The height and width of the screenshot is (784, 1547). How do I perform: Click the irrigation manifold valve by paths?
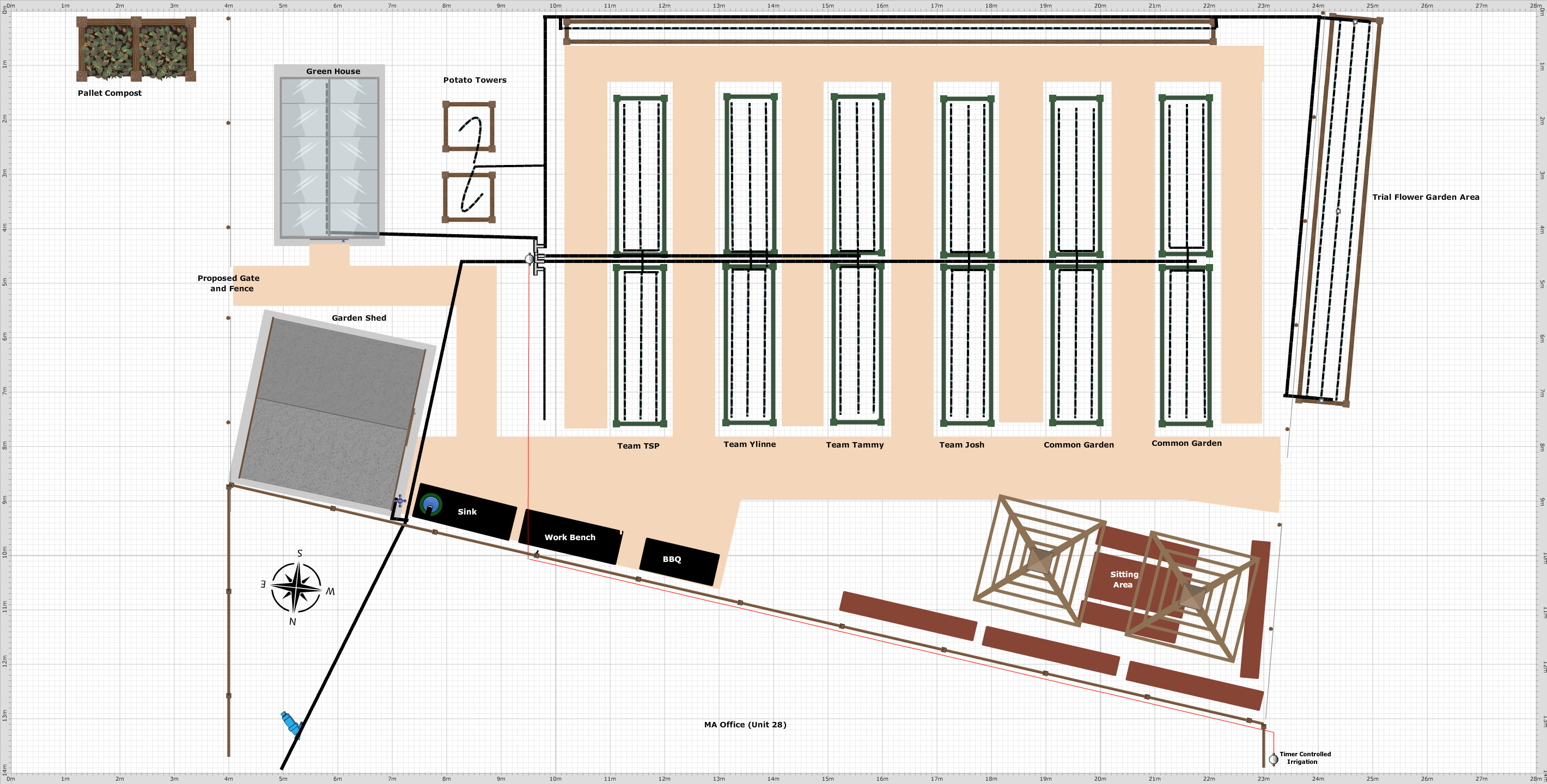click(x=529, y=259)
